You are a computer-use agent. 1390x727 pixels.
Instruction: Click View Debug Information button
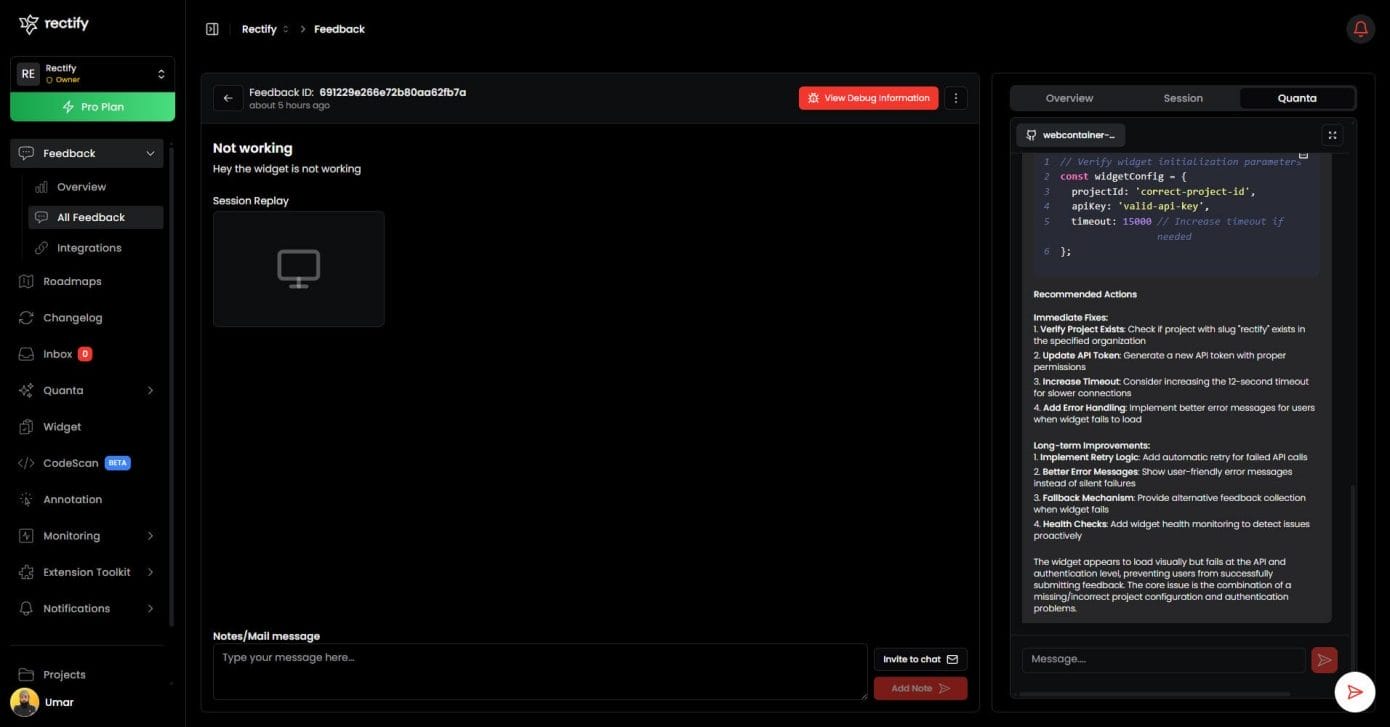click(x=868, y=98)
